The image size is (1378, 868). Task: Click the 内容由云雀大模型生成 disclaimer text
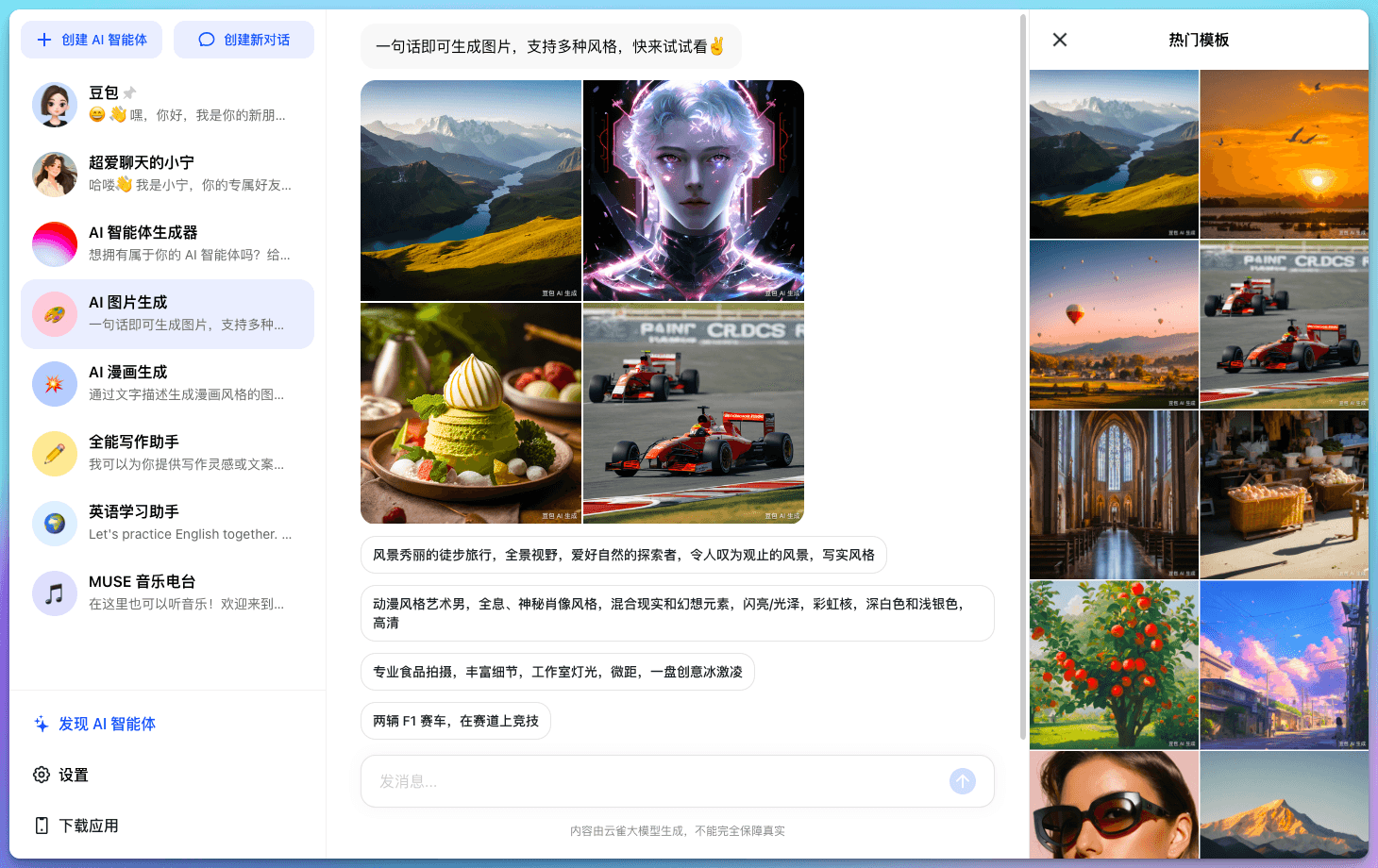678,831
